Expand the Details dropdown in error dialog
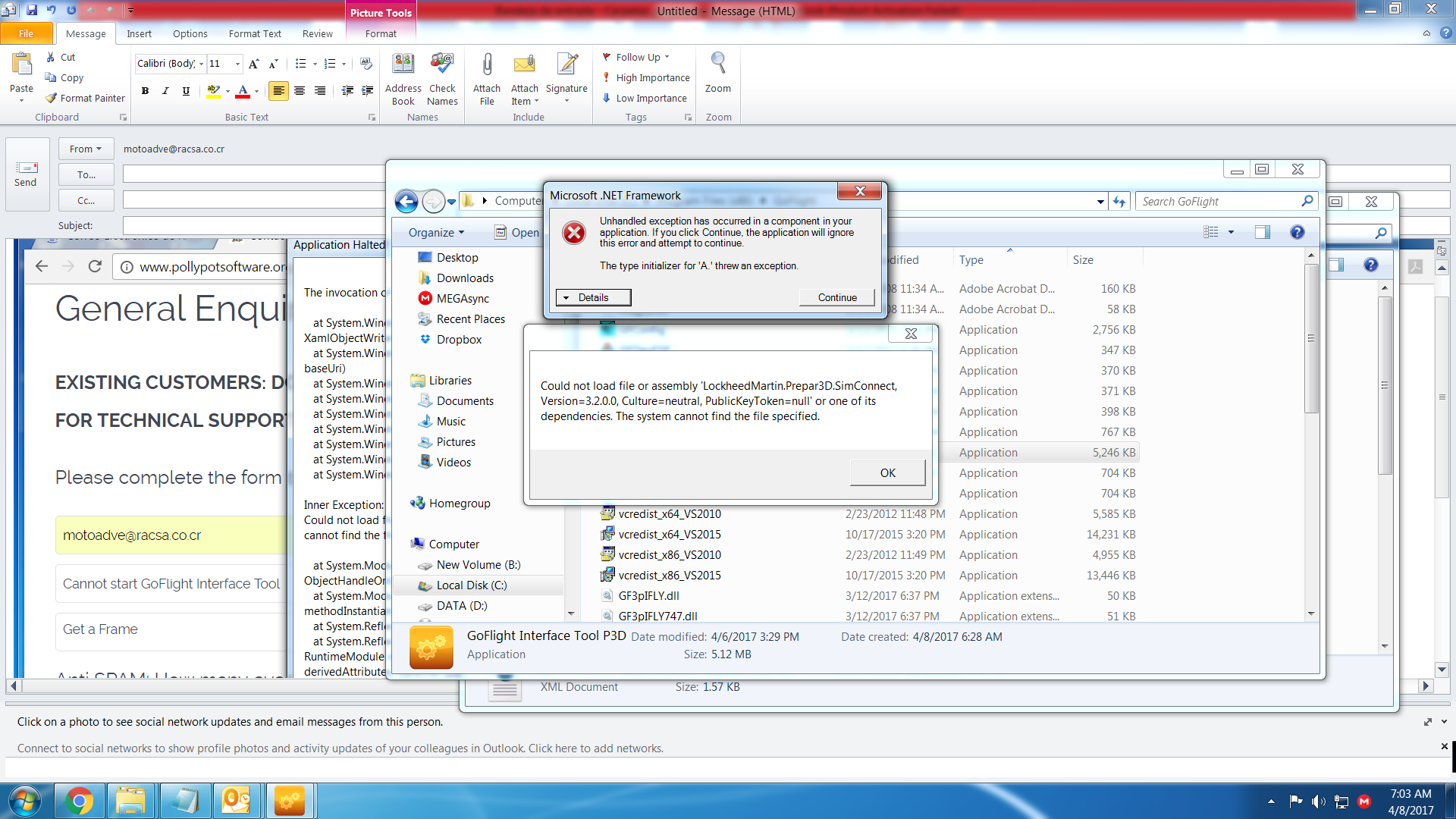The width and height of the screenshot is (1456, 819). (x=593, y=297)
